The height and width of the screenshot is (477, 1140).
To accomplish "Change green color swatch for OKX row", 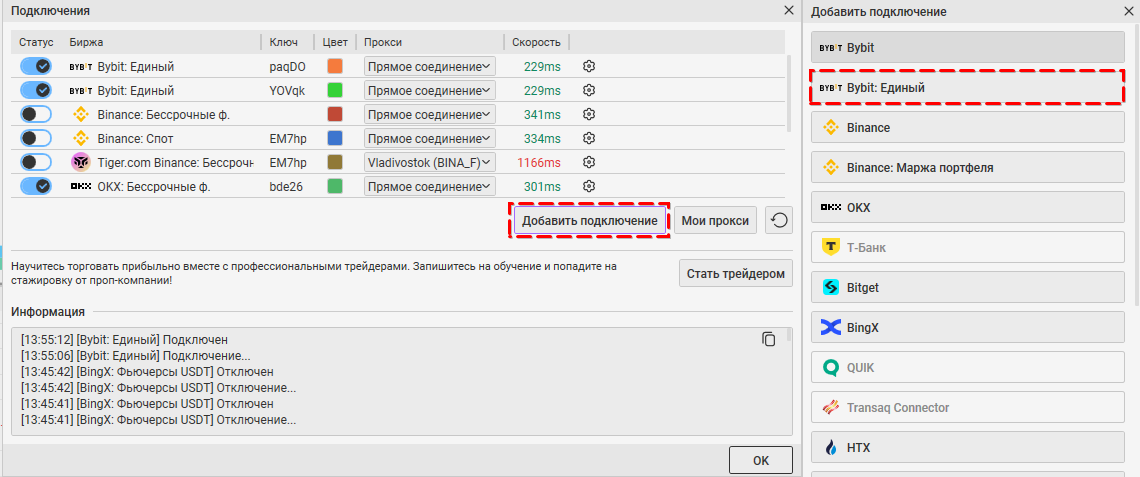I will (x=334, y=186).
